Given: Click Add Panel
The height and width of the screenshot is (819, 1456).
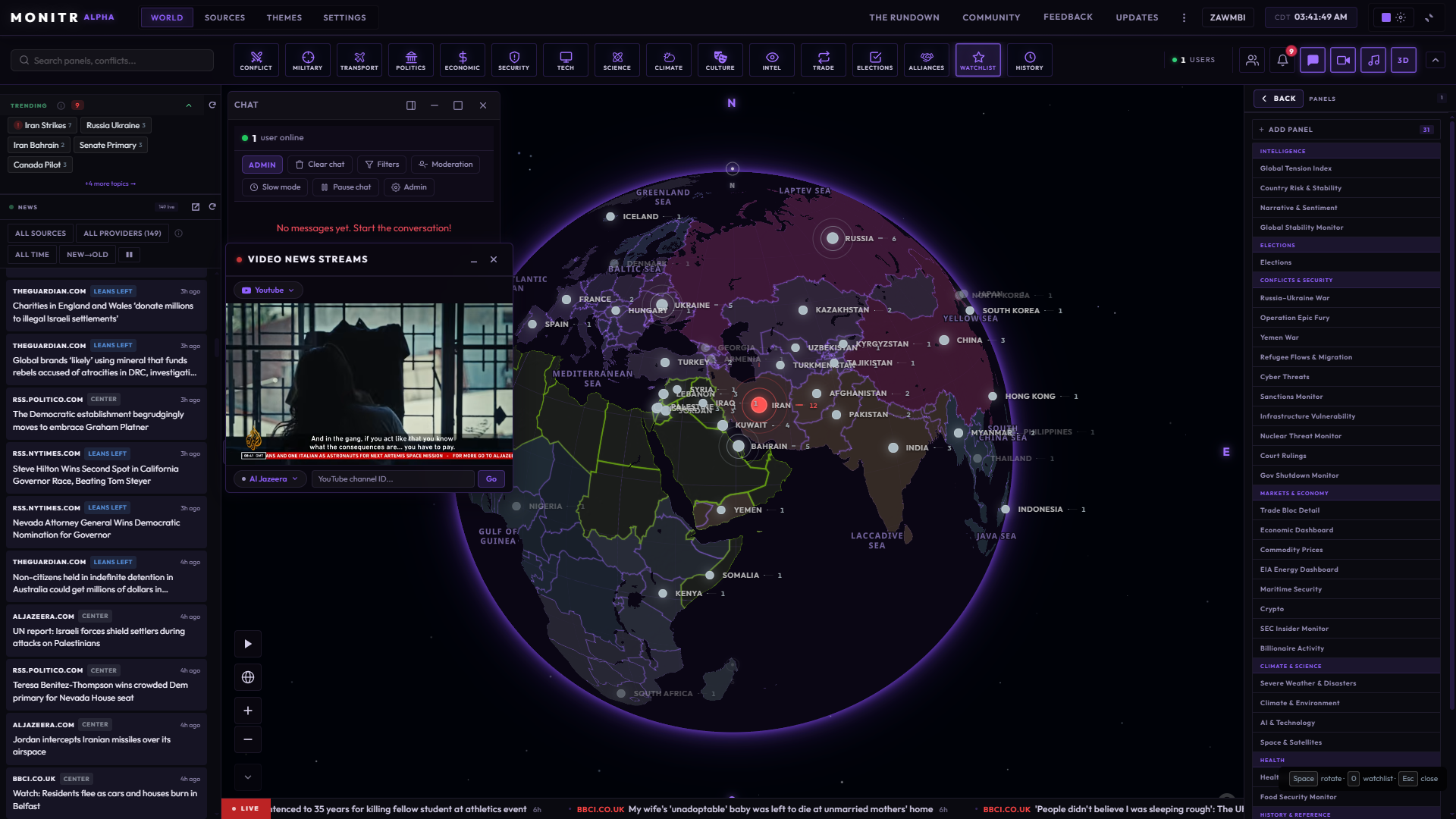Looking at the screenshot, I should (x=1346, y=130).
